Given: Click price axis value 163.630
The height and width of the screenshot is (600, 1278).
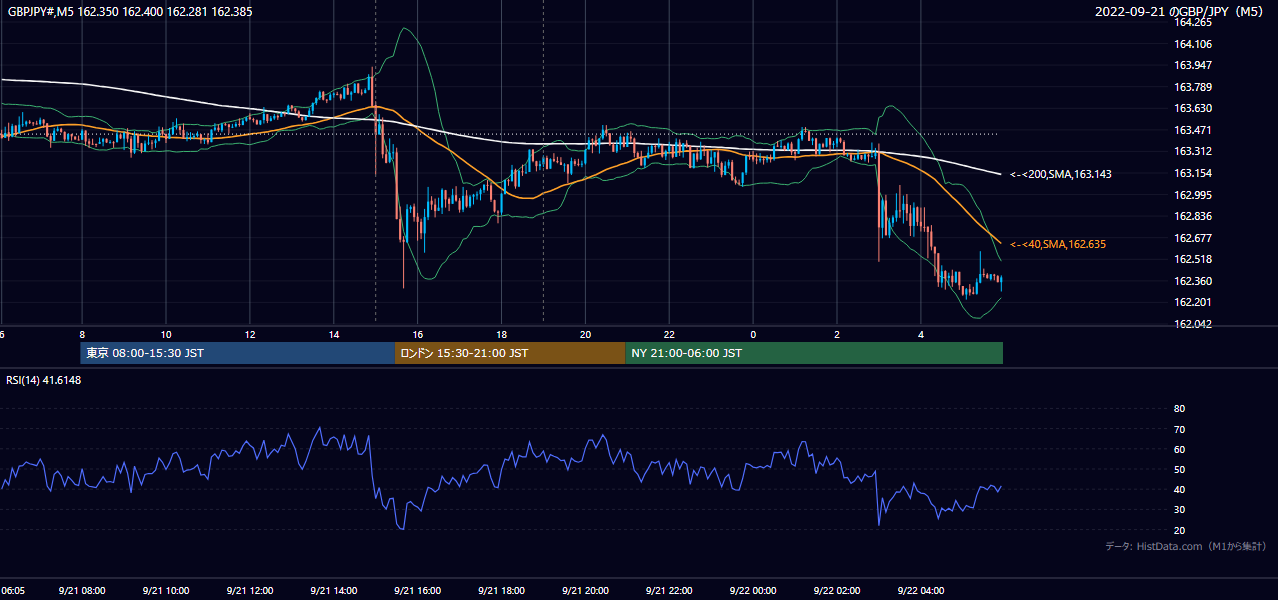Looking at the screenshot, I should 1193,108.
